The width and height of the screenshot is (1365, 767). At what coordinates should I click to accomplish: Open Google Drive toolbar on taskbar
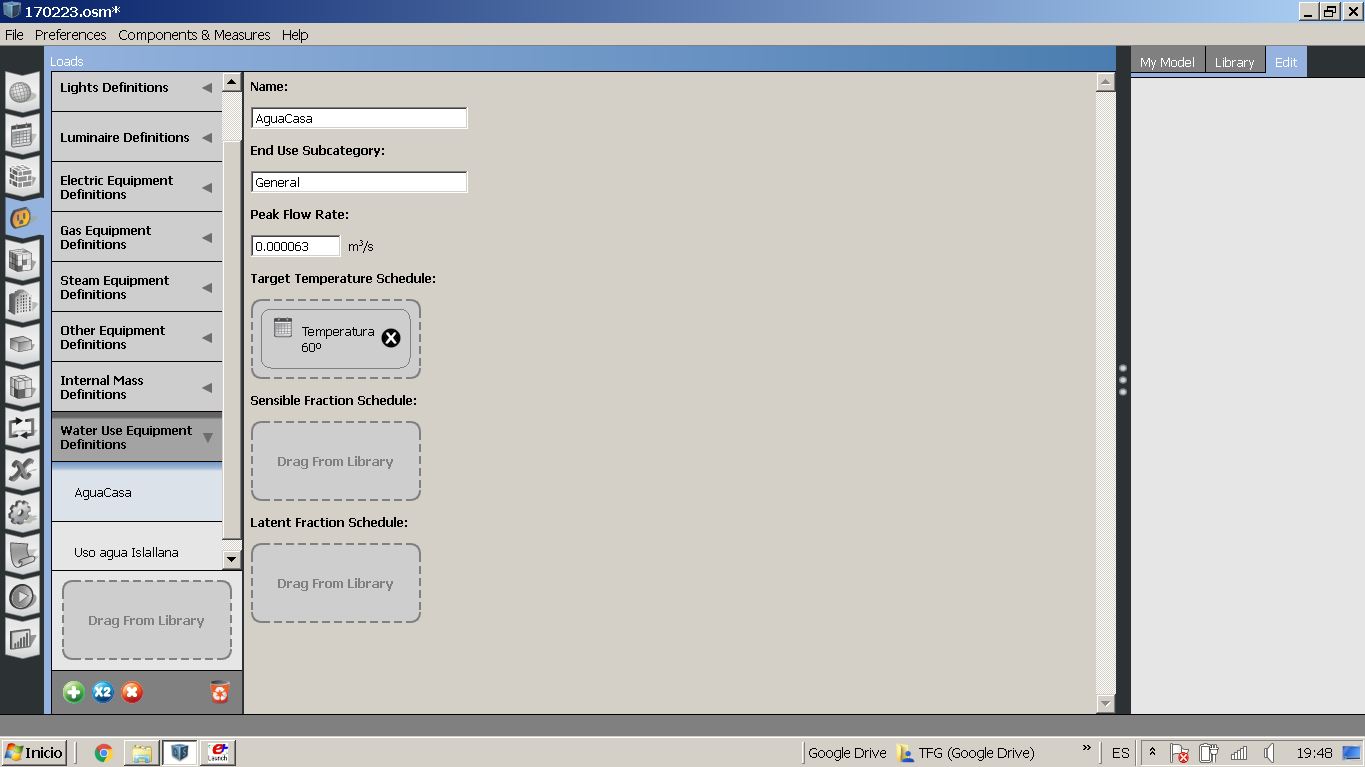(x=847, y=753)
